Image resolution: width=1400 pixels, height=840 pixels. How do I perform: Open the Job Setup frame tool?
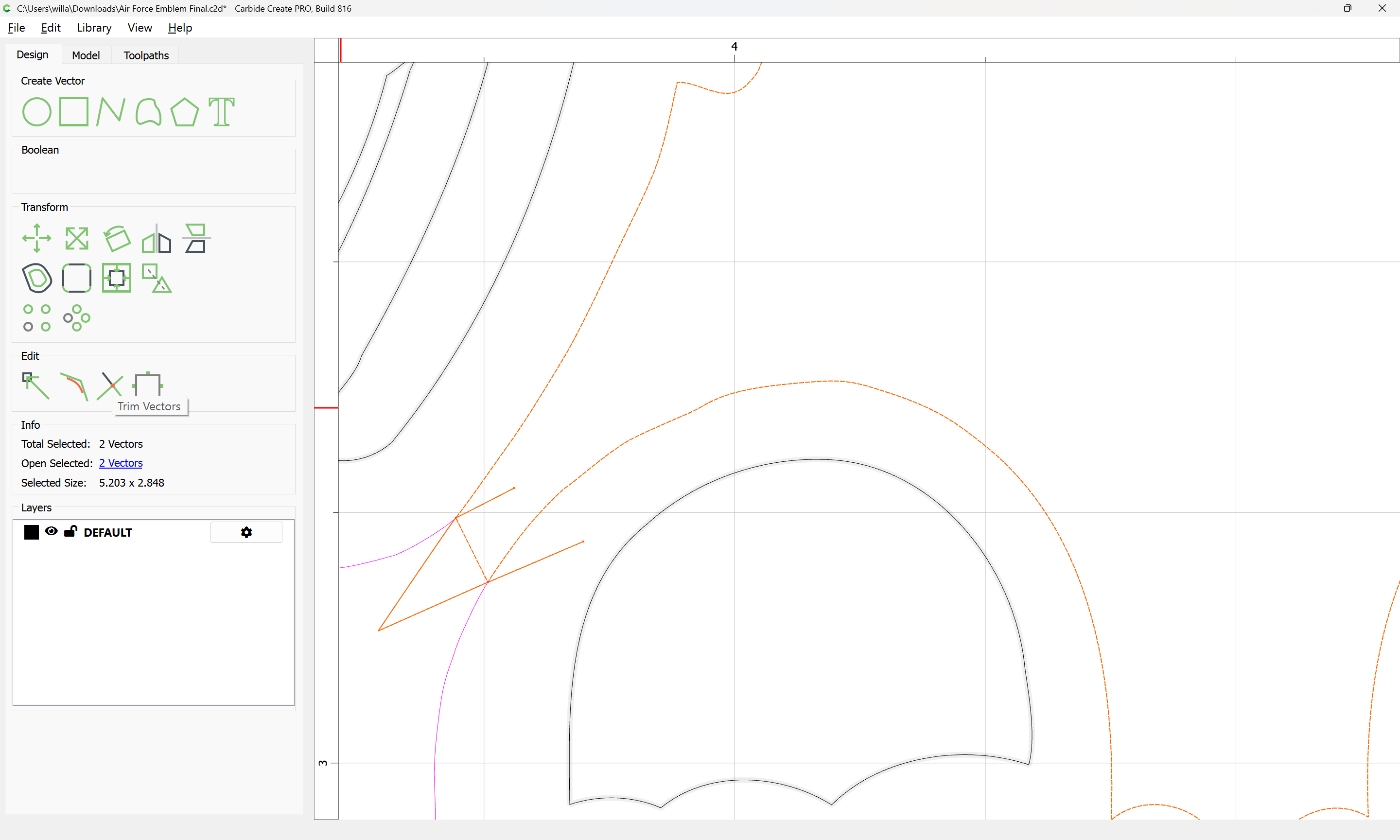148,384
